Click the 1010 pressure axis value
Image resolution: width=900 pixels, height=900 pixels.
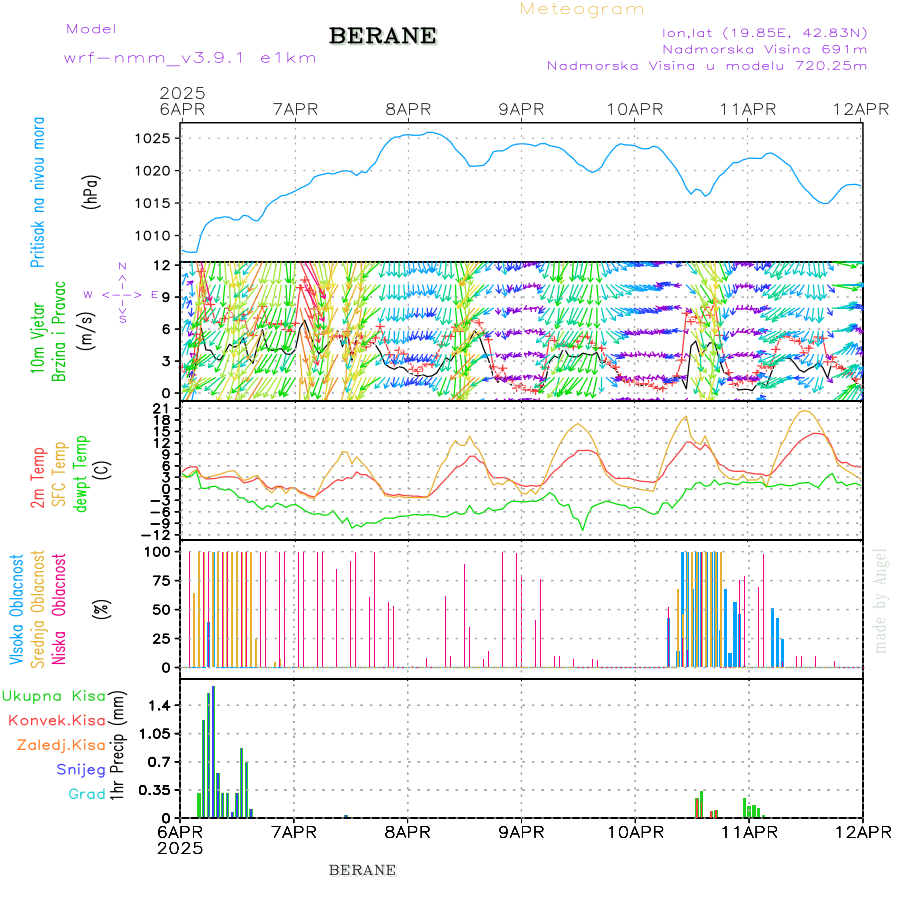152,235
